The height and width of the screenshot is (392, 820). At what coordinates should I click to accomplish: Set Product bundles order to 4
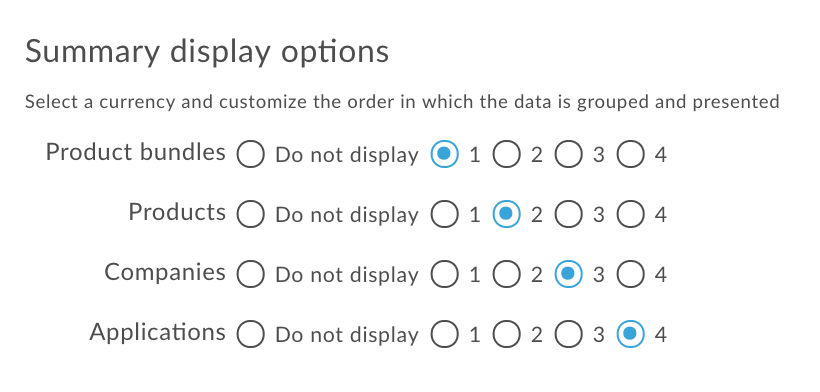click(x=630, y=155)
